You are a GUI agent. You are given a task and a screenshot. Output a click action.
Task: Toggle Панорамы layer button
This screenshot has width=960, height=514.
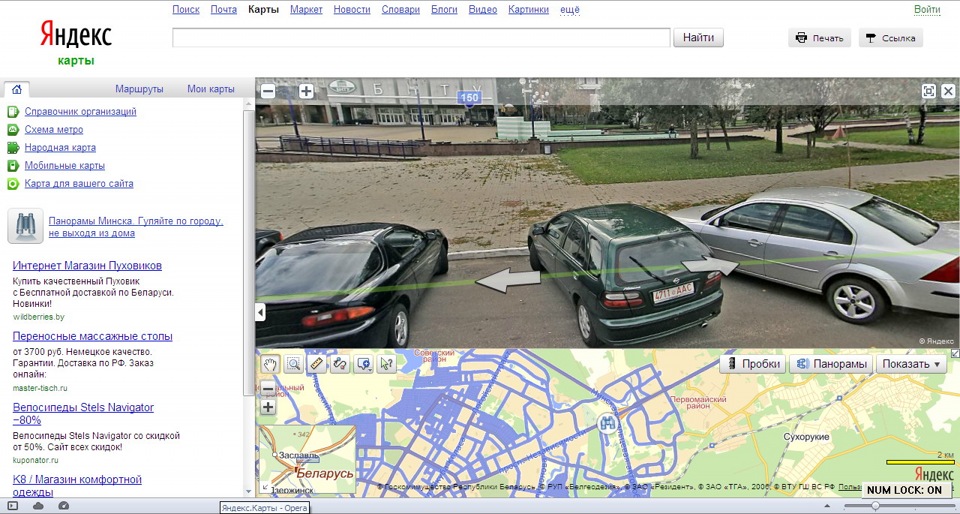(x=831, y=364)
